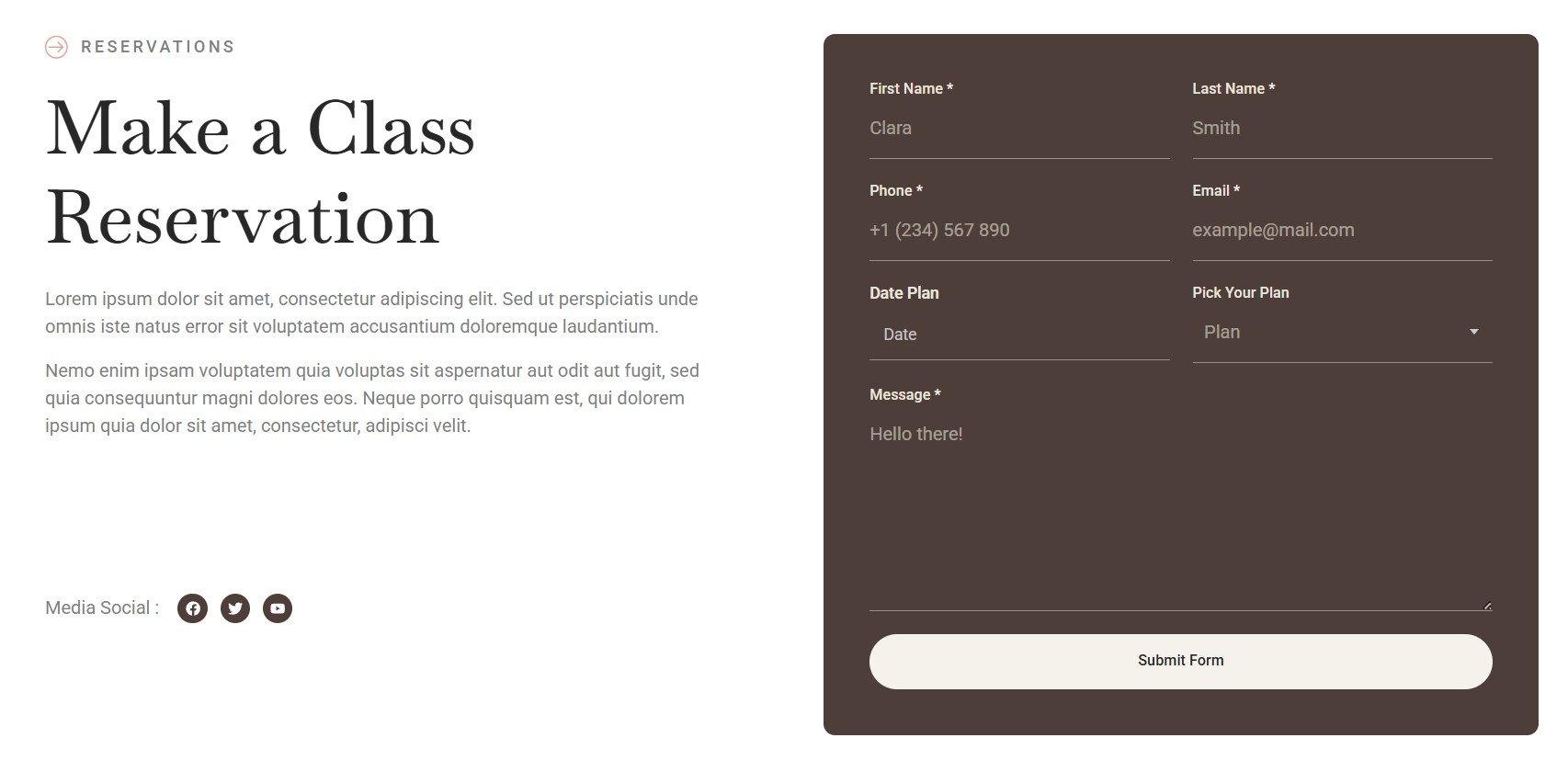Click the Plan dropdown arrow

1473,332
